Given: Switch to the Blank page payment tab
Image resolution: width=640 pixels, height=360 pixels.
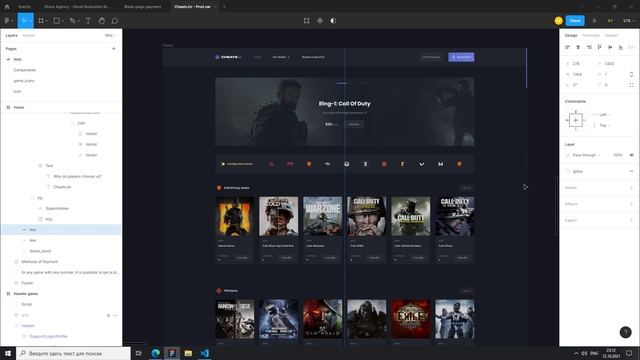Looking at the screenshot, I should (142, 7).
